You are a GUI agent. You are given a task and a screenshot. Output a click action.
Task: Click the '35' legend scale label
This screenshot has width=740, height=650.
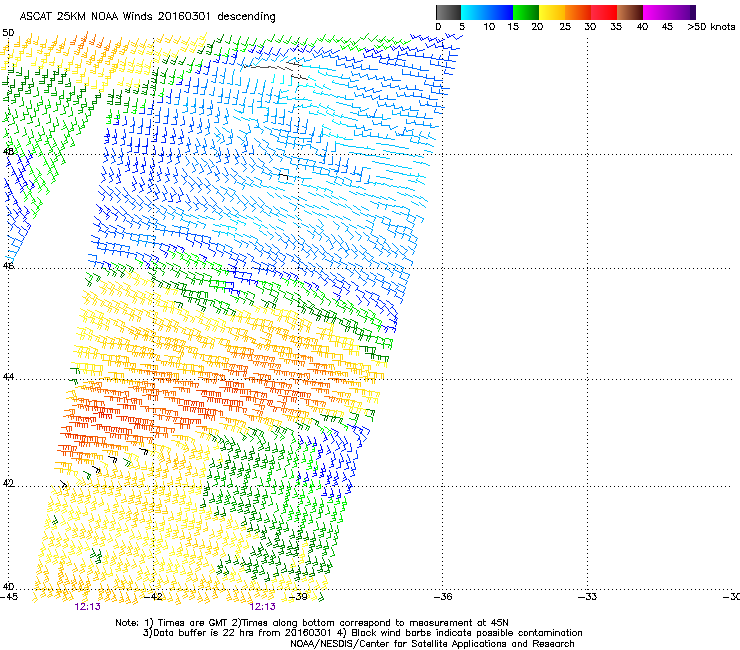pyautogui.click(x=616, y=27)
